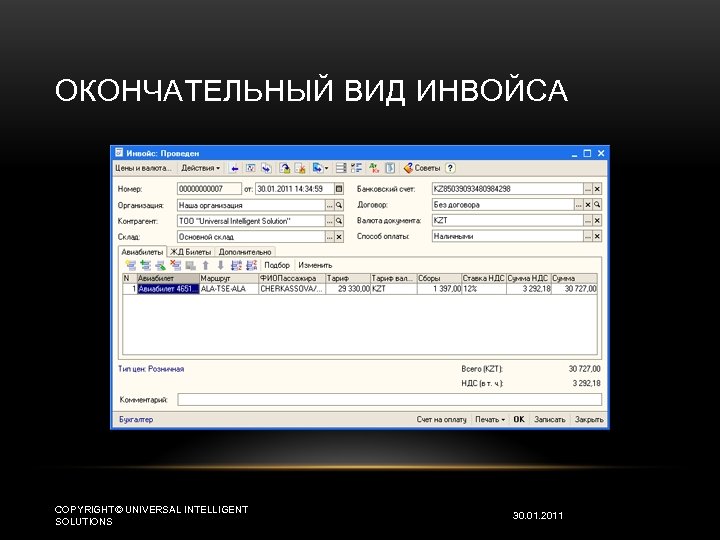Click the Счет на оплату button
The height and width of the screenshot is (540, 720).
point(441,420)
